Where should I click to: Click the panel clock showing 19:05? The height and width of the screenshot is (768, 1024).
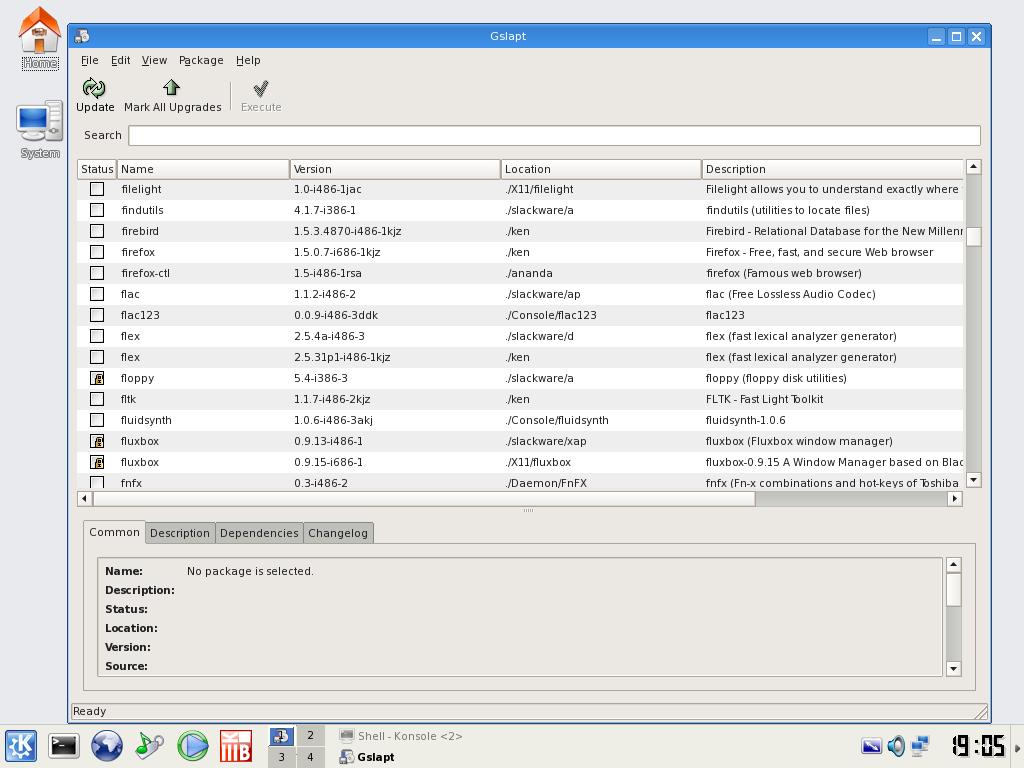(978, 745)
